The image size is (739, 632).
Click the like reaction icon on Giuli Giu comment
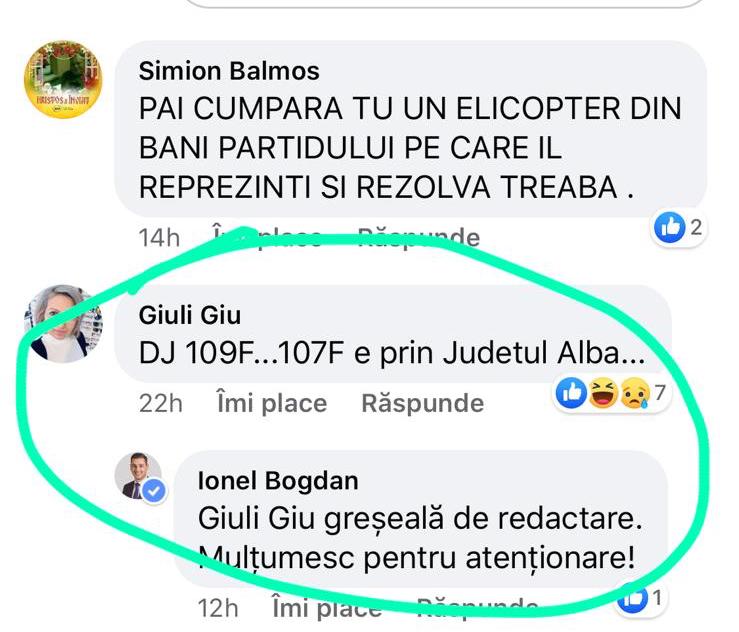point(572,393)
